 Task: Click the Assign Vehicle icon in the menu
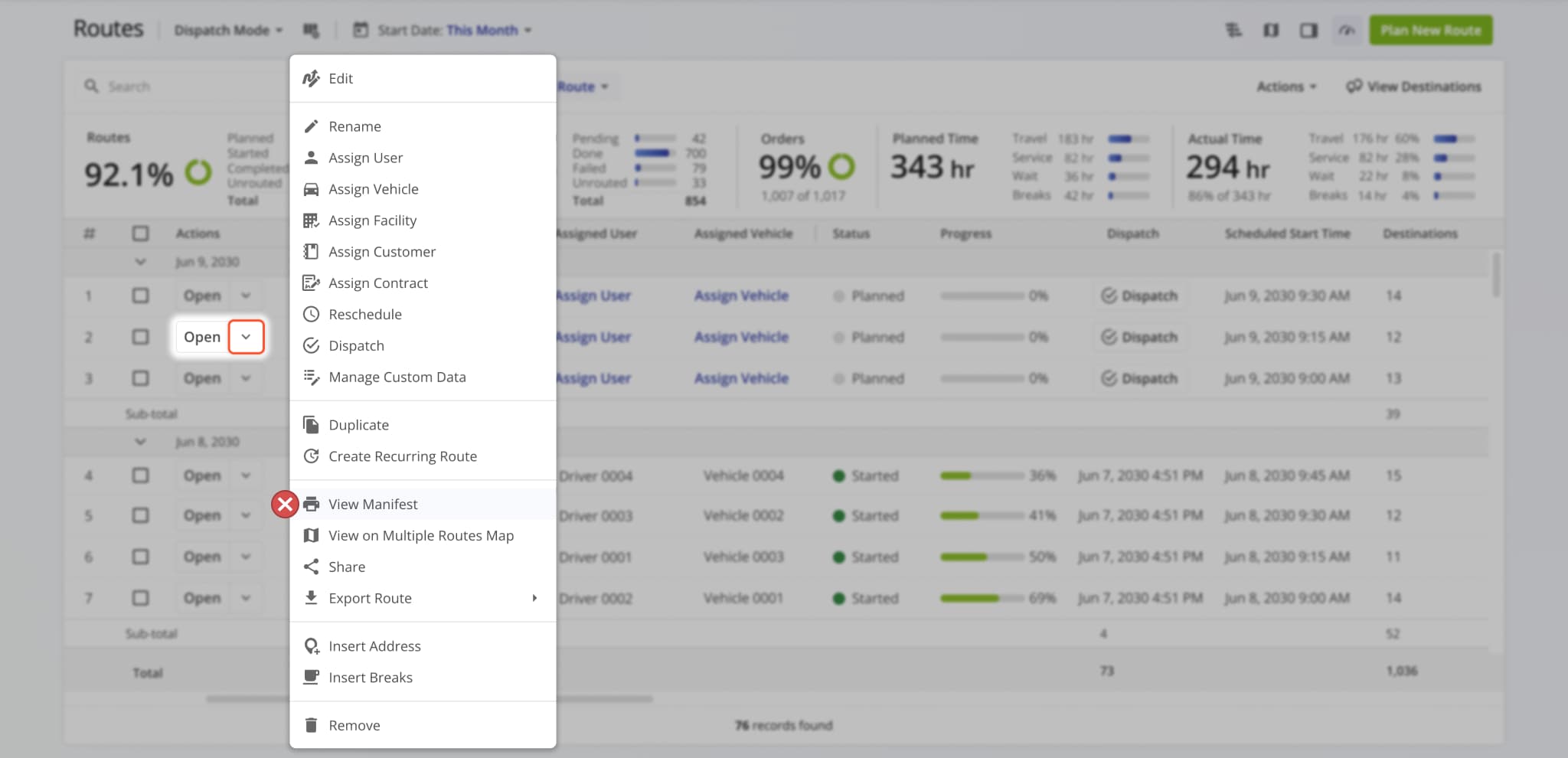click(x=312, y=188)
